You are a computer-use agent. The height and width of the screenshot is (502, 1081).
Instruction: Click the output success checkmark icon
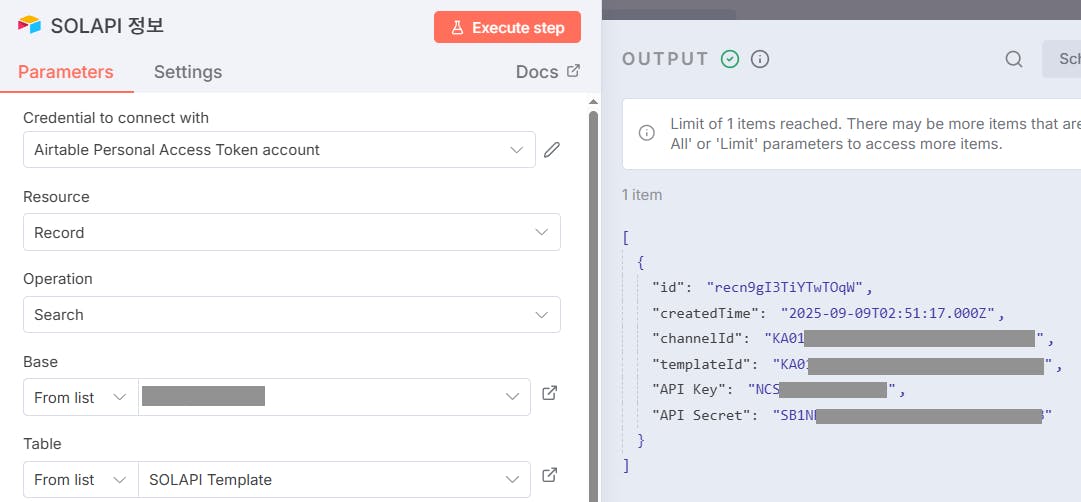tap(730, 59)
